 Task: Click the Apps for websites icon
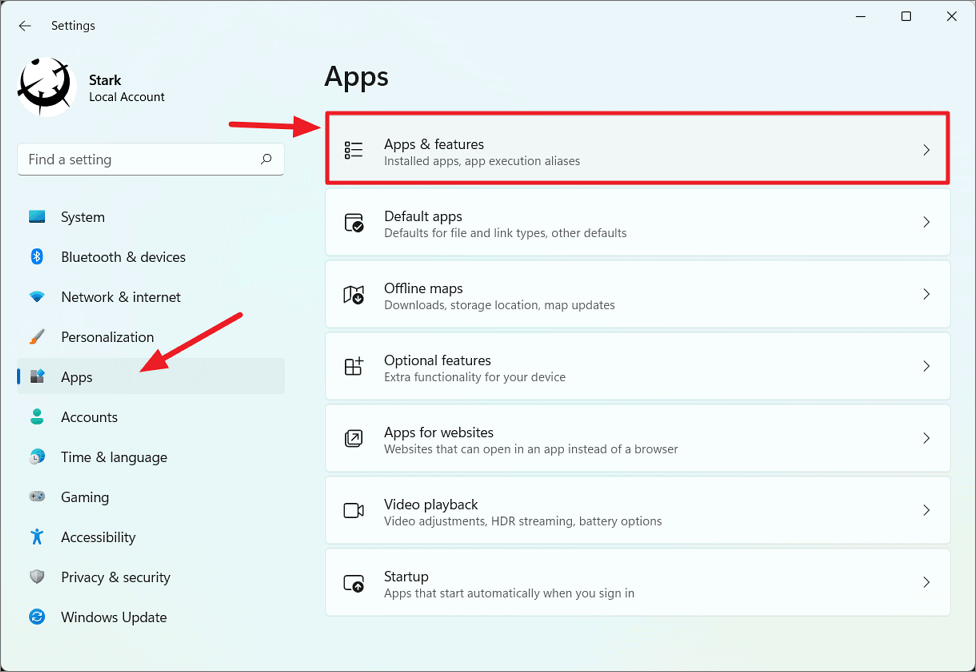point(354,438)
